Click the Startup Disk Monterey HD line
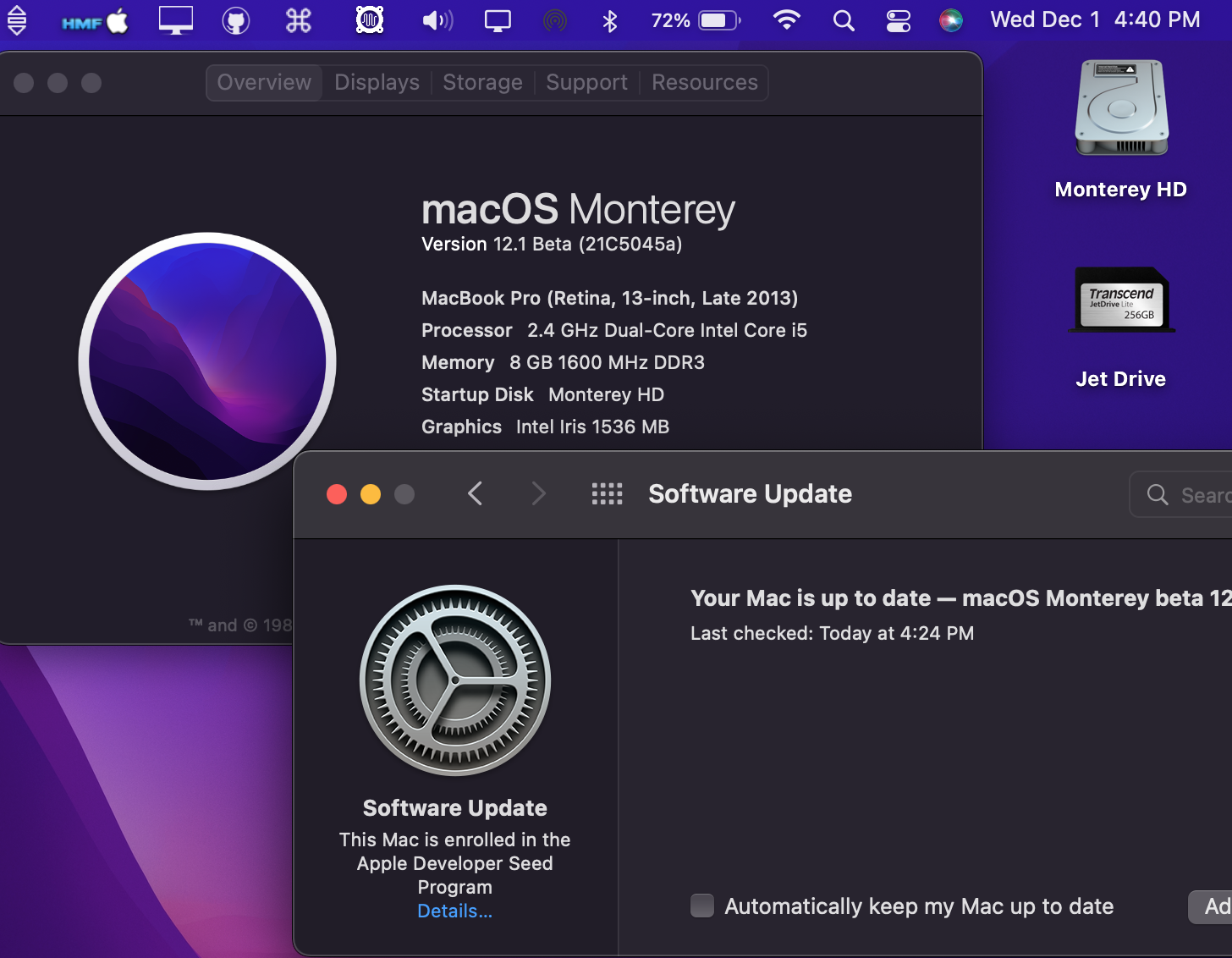 542,394
